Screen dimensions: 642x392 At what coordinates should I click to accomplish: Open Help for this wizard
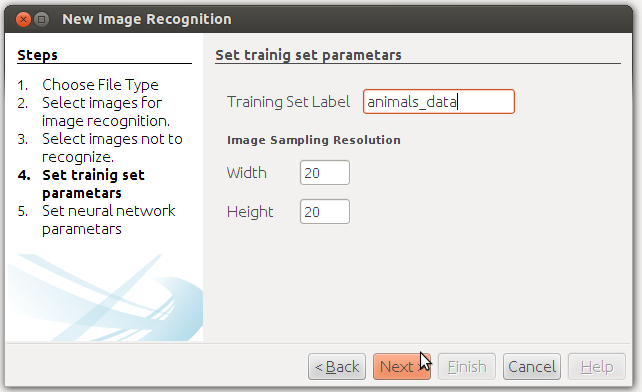(597, 367)
